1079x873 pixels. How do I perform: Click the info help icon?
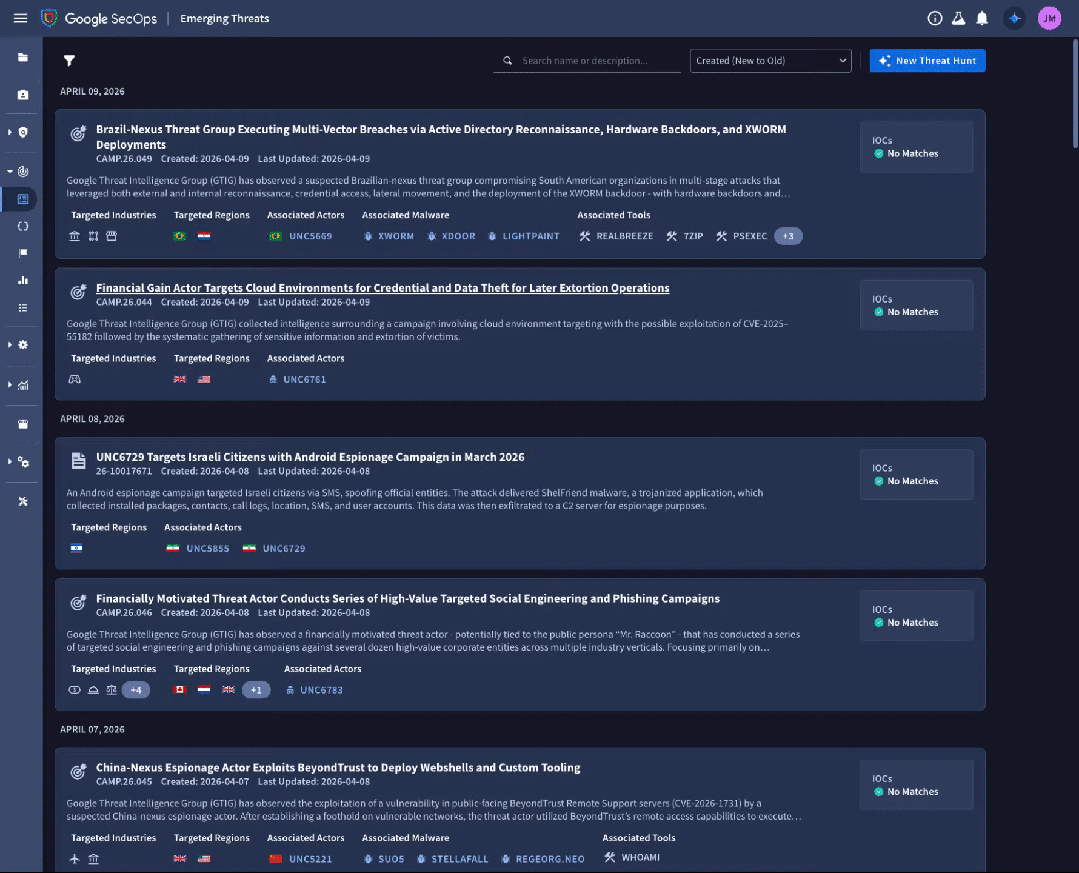[x=935, y=18]
